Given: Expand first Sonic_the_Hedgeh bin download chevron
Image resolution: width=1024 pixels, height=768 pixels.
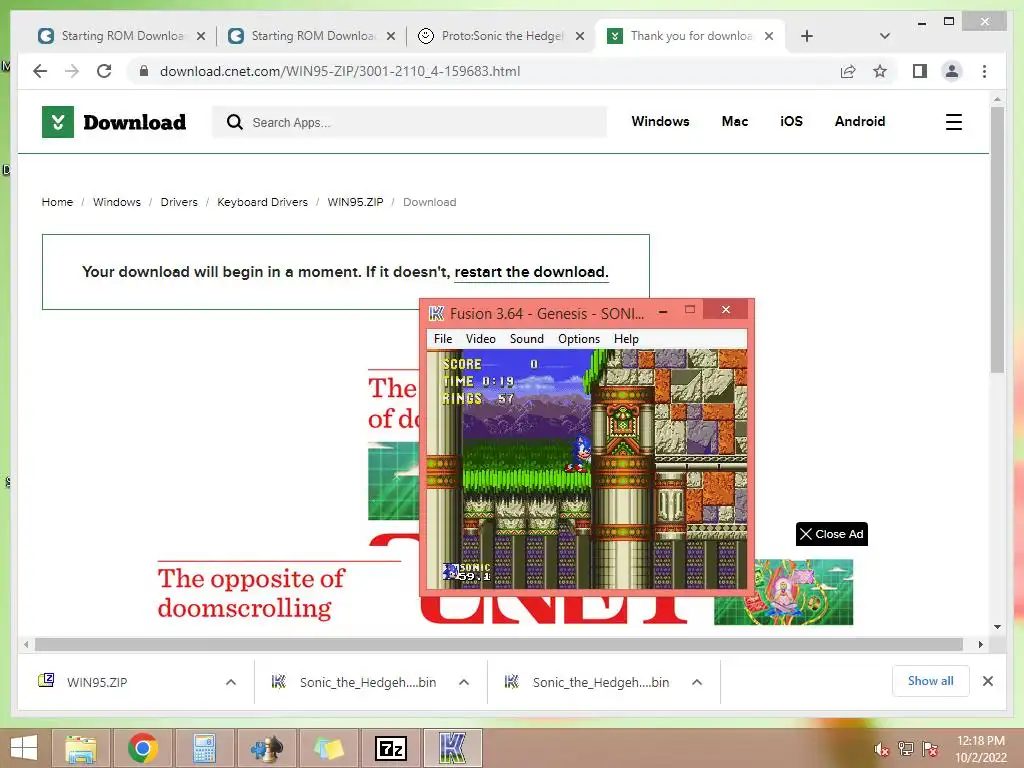Looking at the screenshot, I should [x=464, y=682].
